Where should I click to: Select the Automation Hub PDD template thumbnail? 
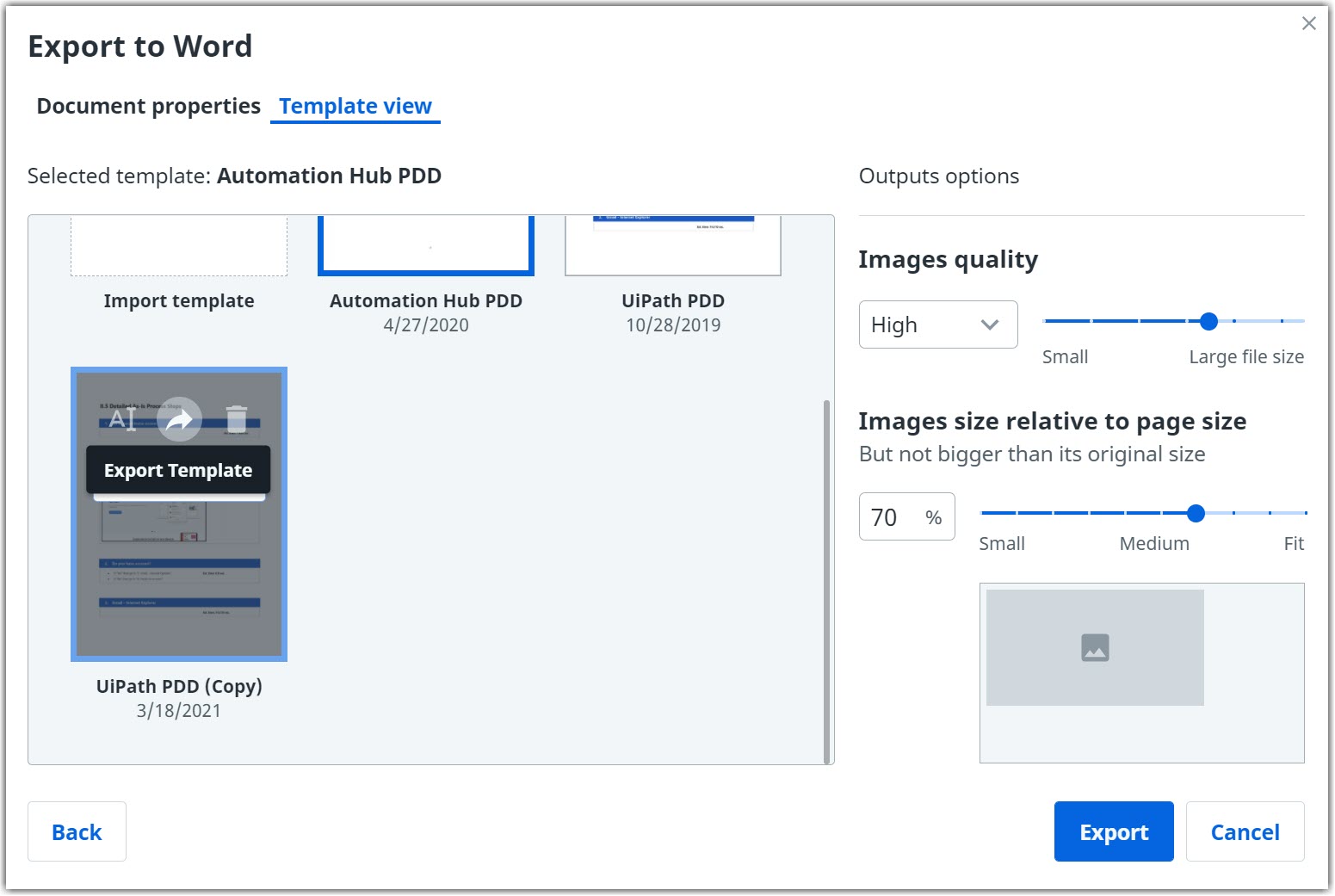tap(426, 246)
